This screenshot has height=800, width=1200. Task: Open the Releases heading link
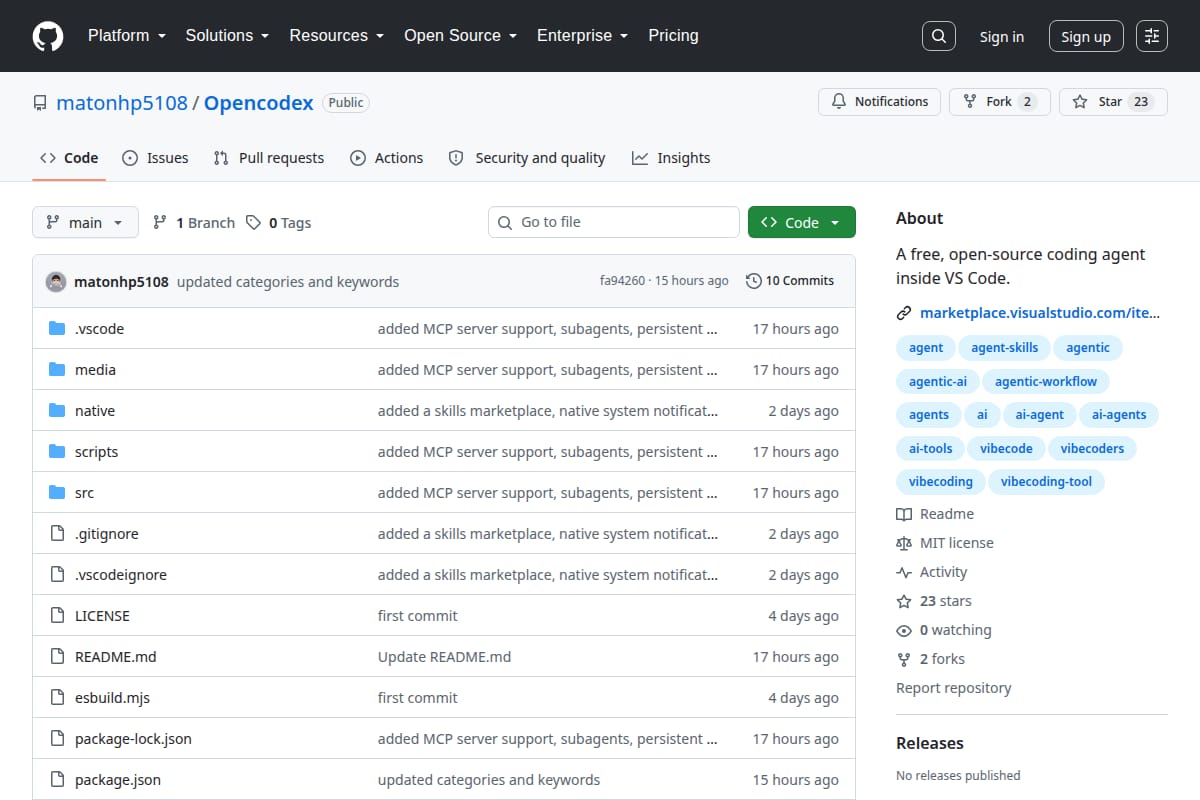pos(930,743)
